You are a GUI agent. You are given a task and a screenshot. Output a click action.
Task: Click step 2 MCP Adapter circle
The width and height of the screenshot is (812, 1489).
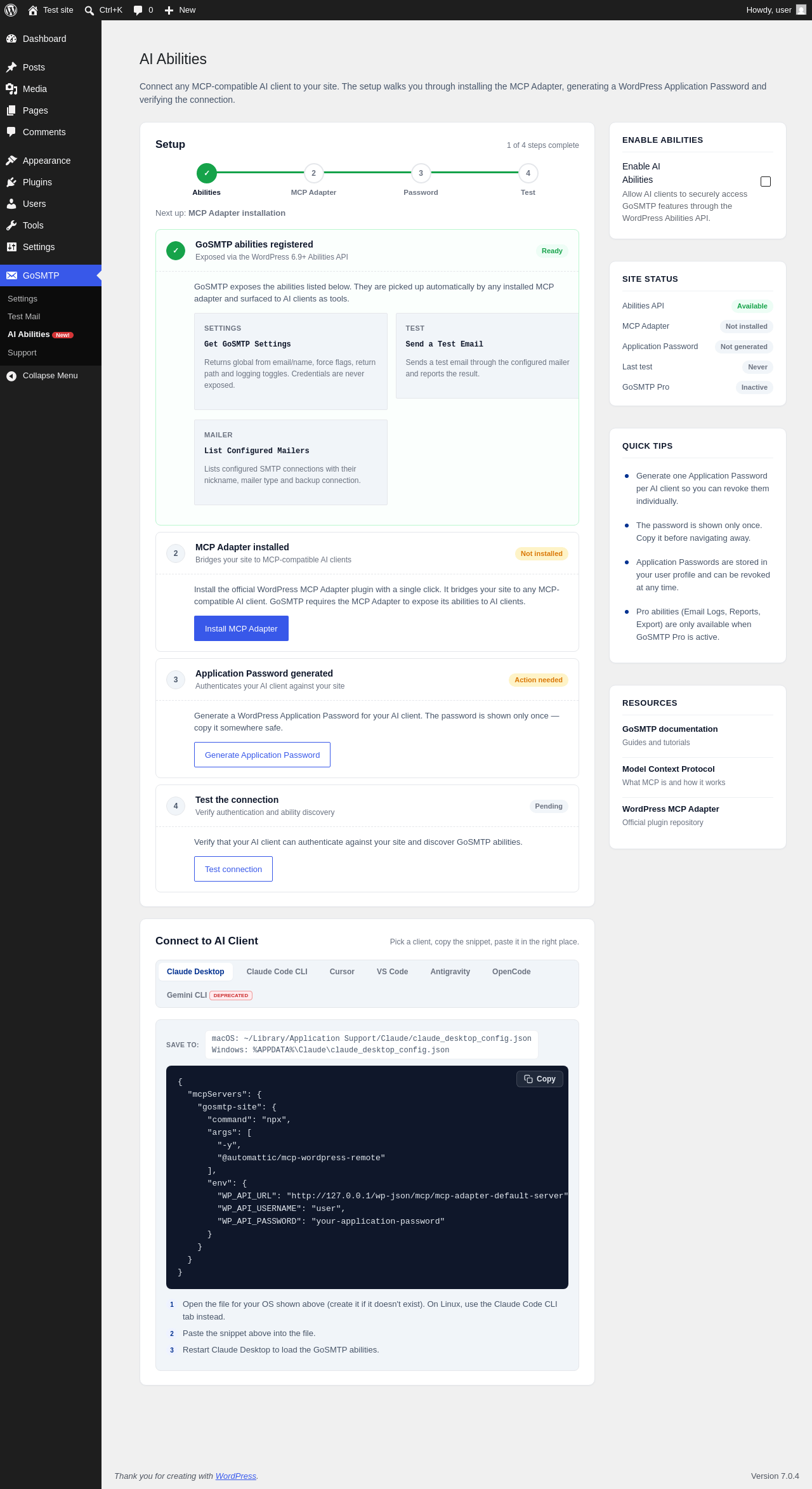[313, 173]
